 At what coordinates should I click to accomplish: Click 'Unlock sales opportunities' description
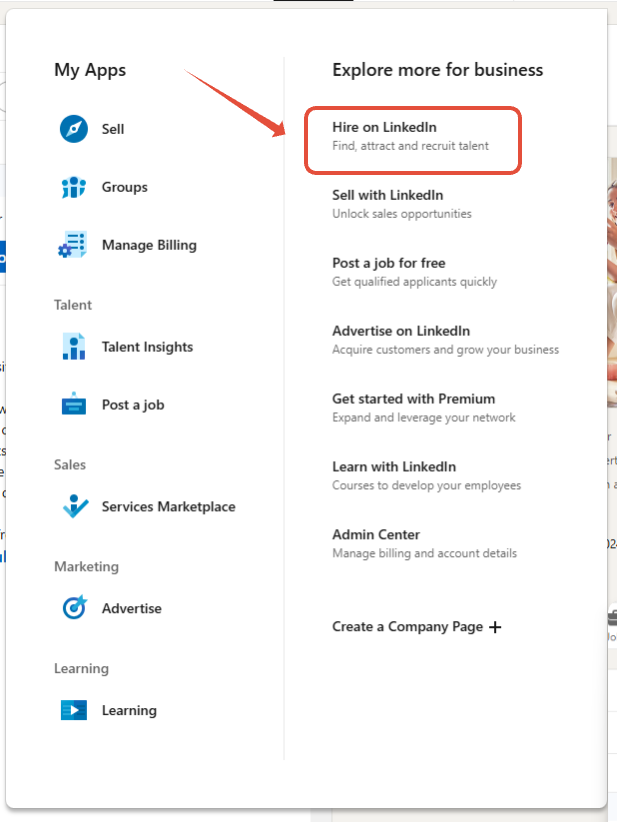[x=402, y=214]
